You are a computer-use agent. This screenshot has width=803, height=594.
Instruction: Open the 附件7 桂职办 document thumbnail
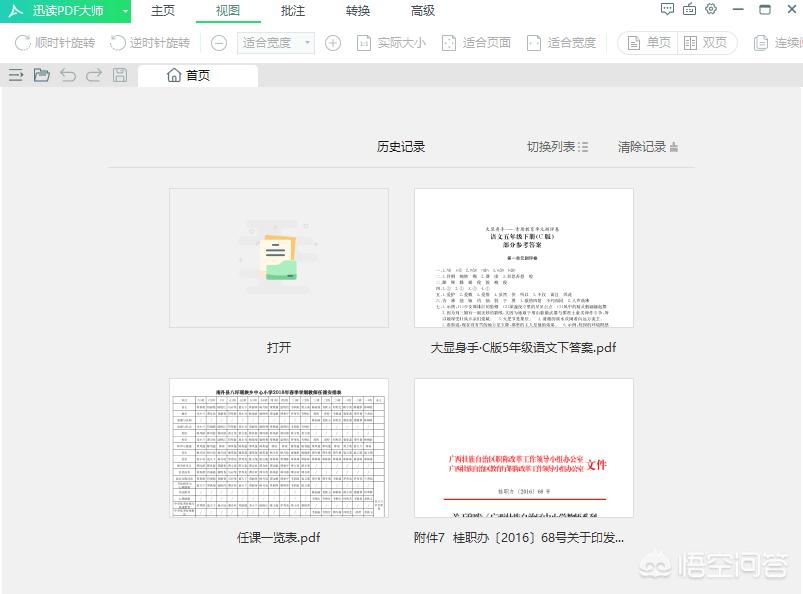tap(524, 448)
